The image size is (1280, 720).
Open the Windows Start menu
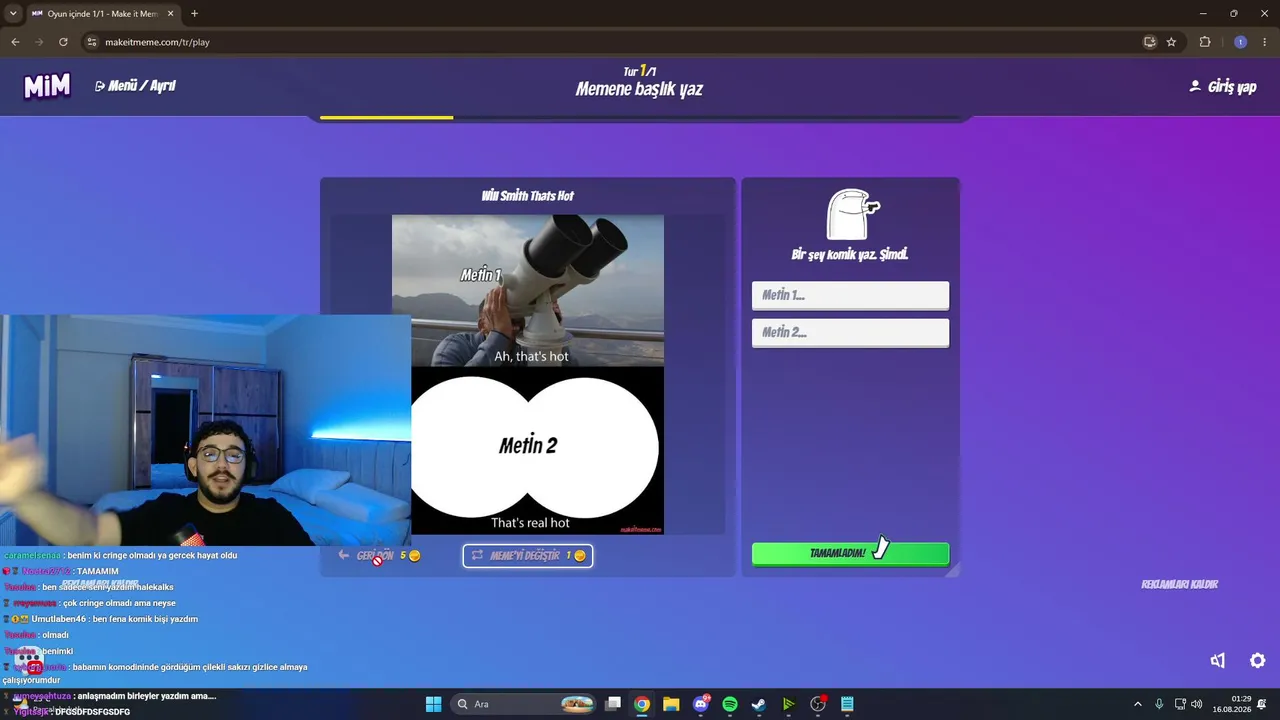[x=433, y=704]
